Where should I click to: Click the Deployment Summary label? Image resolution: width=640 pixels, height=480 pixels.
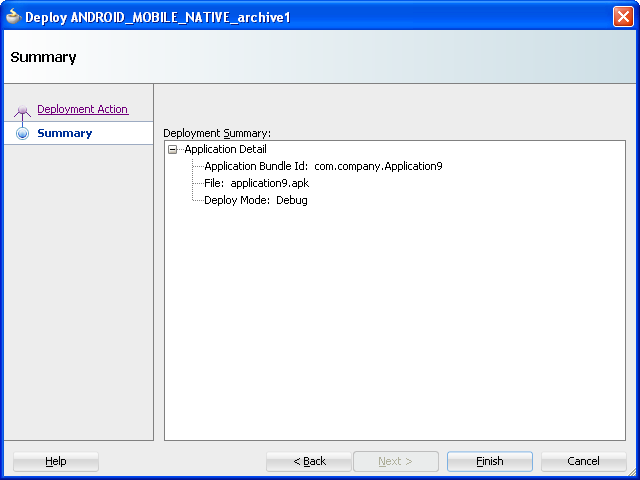tap(217, 133)
